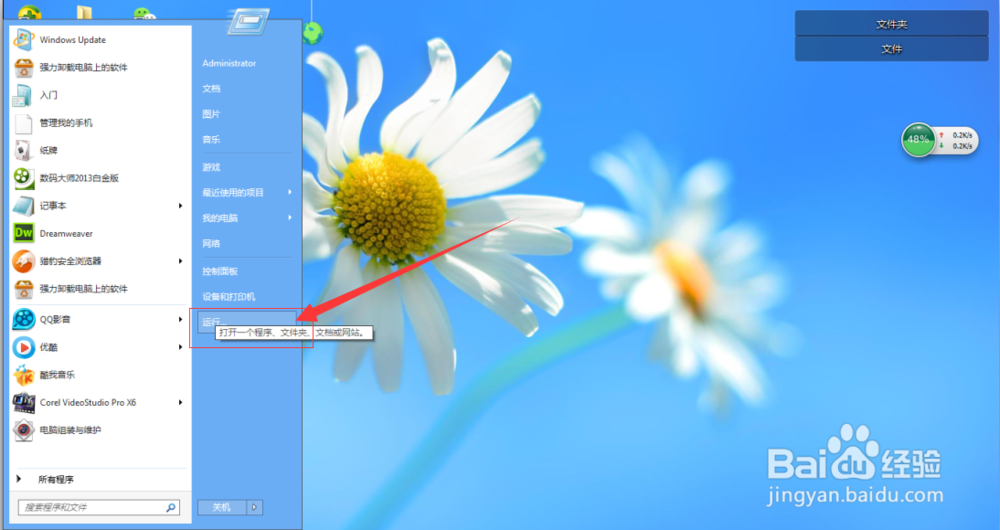Image resolution: width=1000 pixels, height=530 pixels.
Task: Expand the QQ影音 submenu arrow
Action: 180,320
